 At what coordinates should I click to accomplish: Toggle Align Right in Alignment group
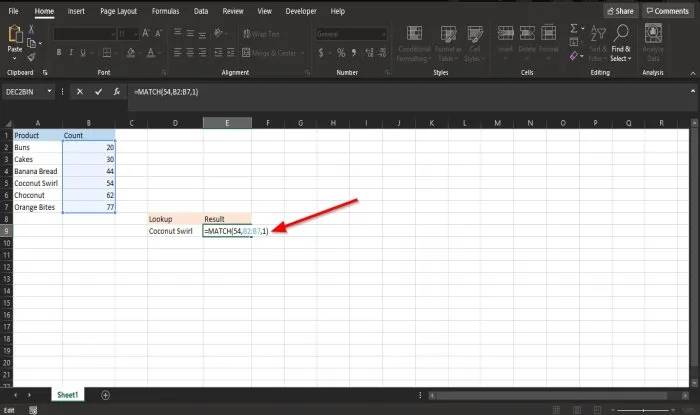(202, 53)
